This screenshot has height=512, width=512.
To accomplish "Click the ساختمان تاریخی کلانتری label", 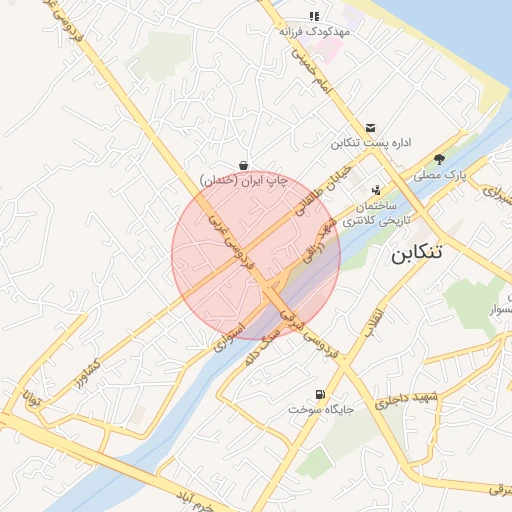I will click(377, 213).
